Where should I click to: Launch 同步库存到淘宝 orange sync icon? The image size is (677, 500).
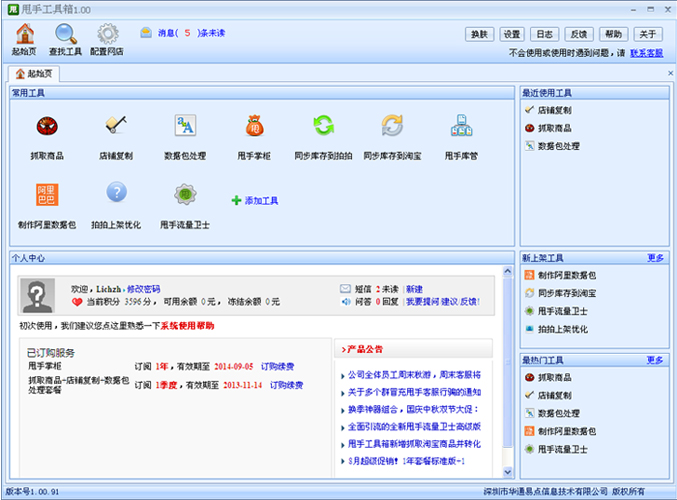point(392,126)
